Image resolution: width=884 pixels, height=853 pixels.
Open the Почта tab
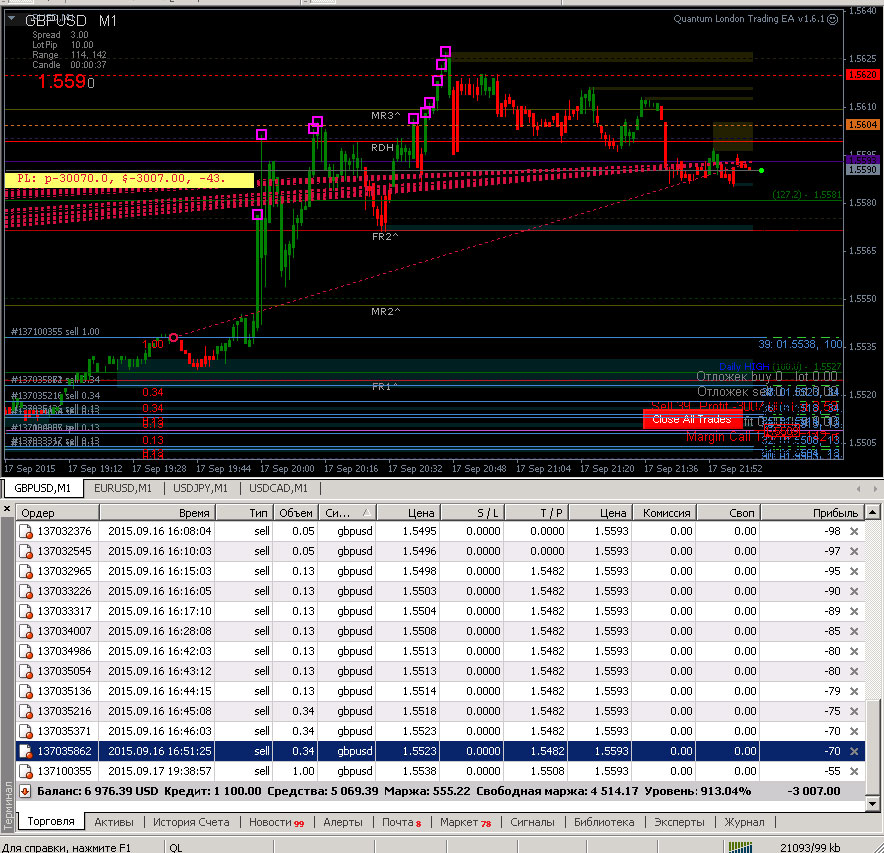(x=401, y=823)
